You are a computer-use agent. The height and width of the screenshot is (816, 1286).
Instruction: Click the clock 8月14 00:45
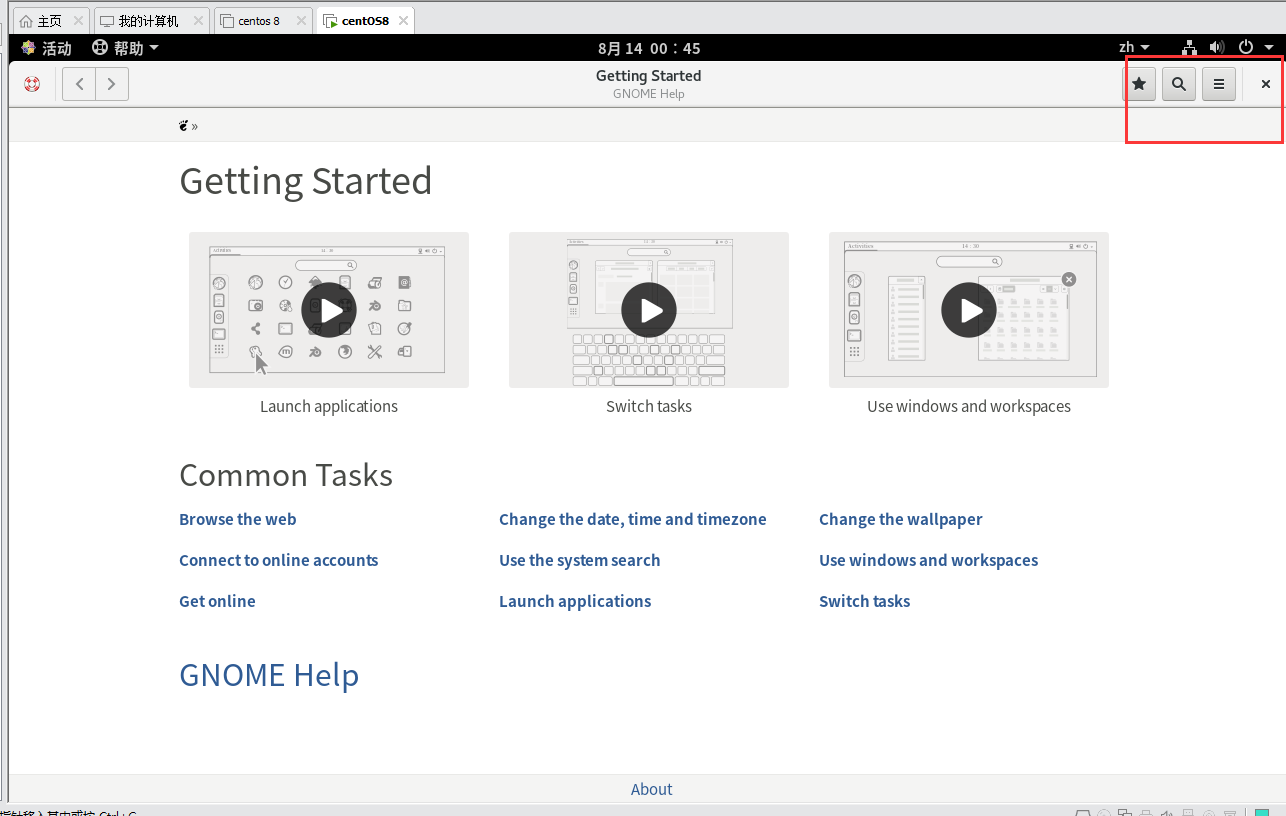649,48
